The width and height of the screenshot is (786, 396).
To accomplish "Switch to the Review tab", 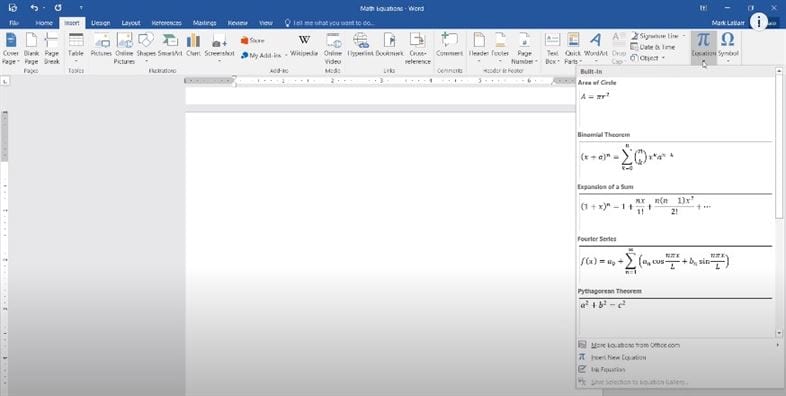I will [238, 23].
